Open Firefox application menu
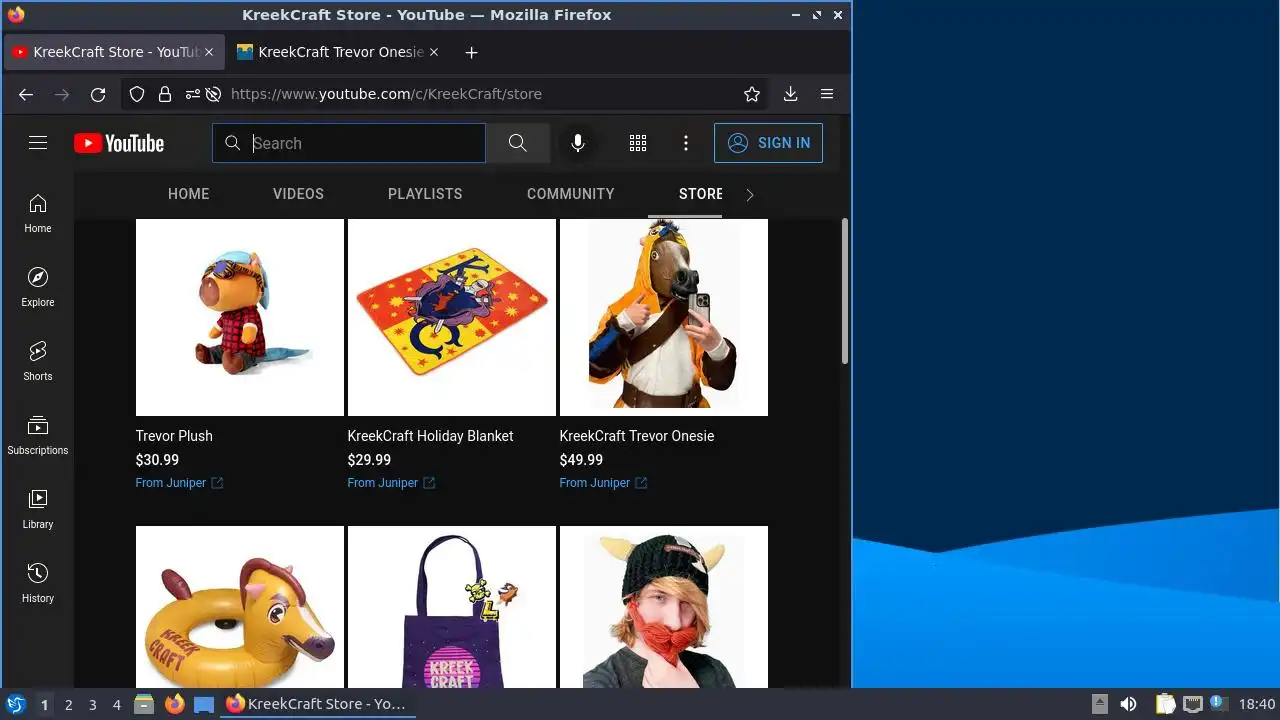Viewport: 1280px width, 720px height. [x=827, y=94]
